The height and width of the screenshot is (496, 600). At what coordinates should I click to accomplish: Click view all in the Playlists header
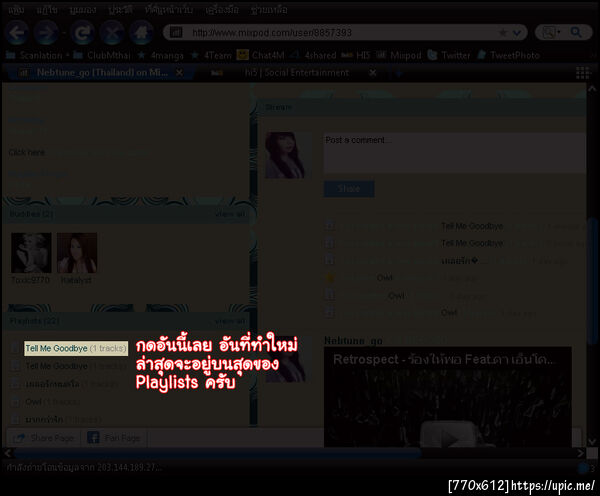click(230, 321)
